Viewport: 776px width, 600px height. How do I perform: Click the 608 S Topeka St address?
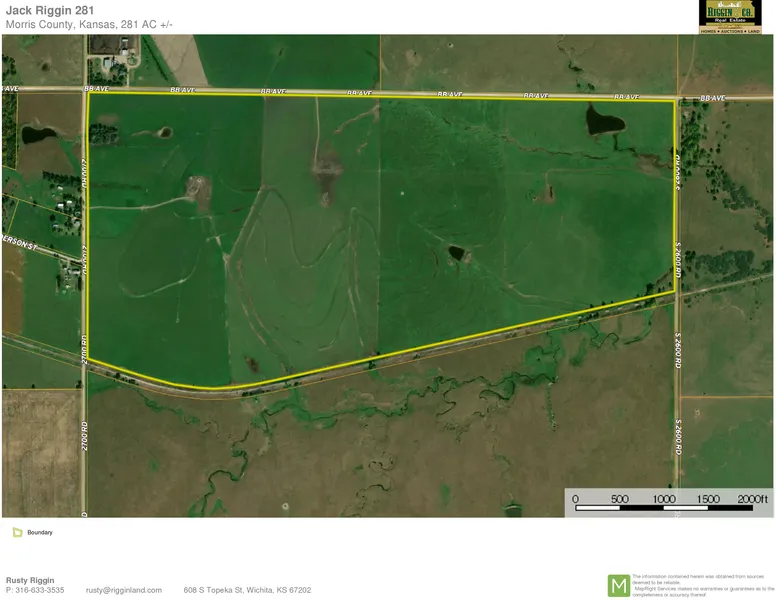tap(247, 590)
